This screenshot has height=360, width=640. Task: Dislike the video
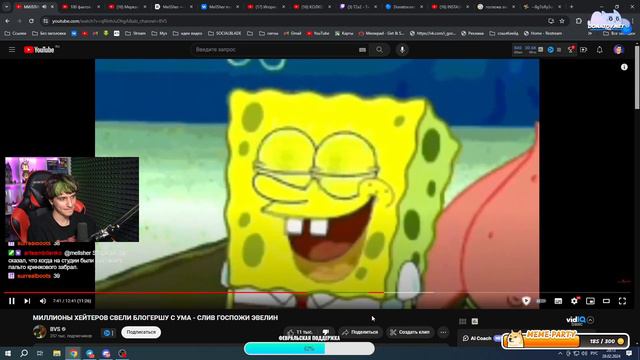click(x=326, y=332)
